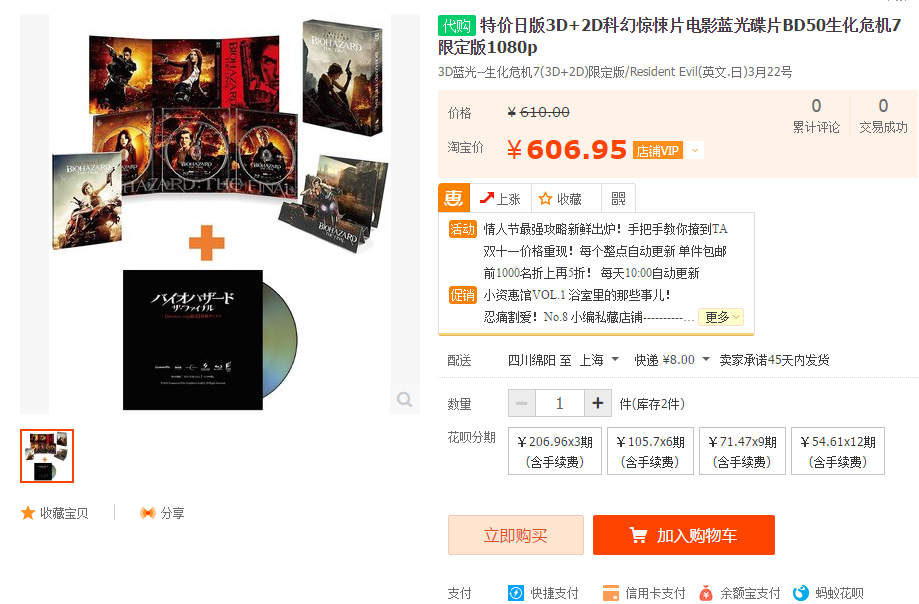Image resolution: width=919 pixels, height=604 pixels.
Task: Select the ¥105.7x6期 installment option
Action: pyautogui.click(x=650, y=451)
